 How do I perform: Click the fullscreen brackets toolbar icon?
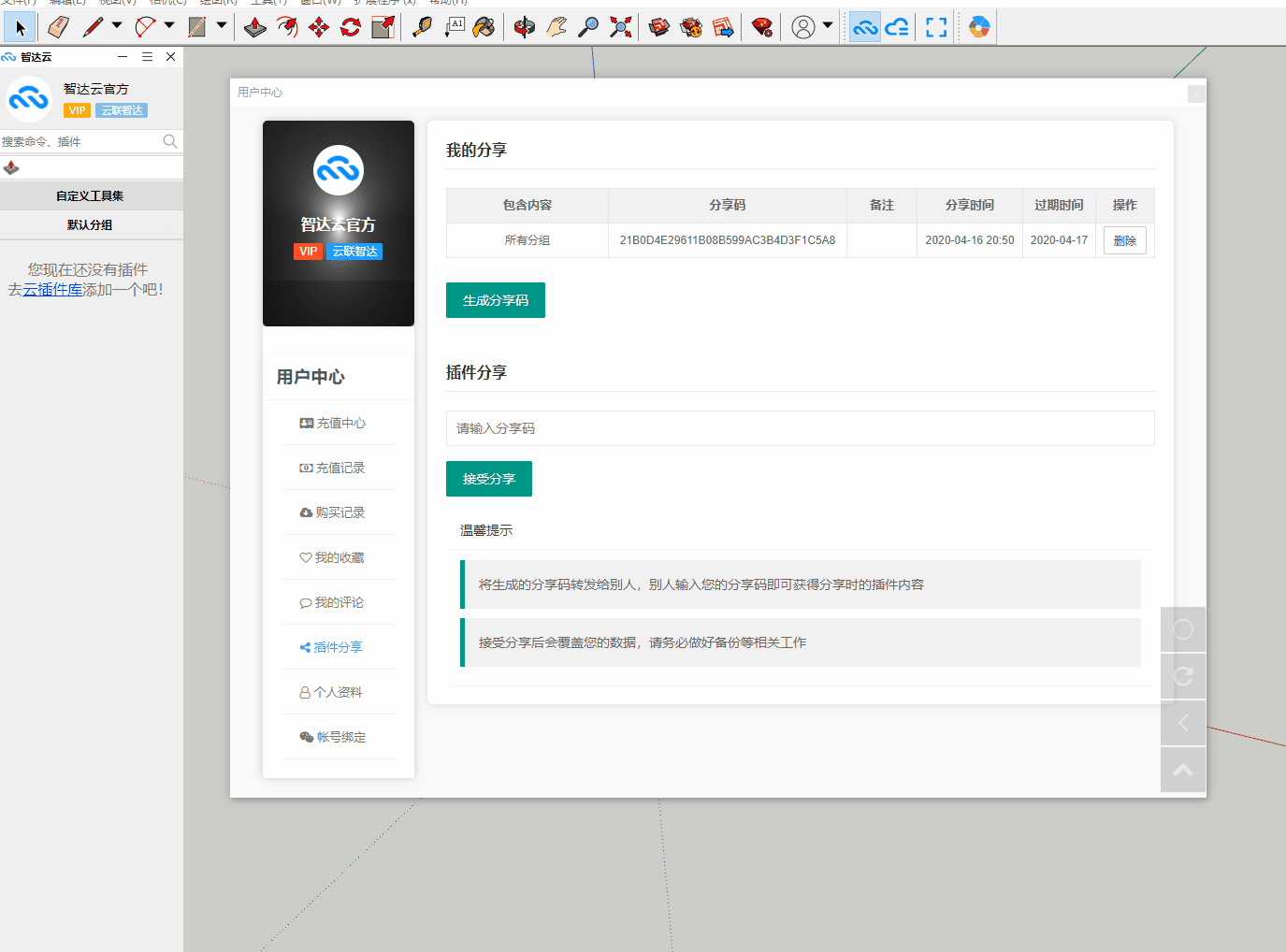pos(936,27)
